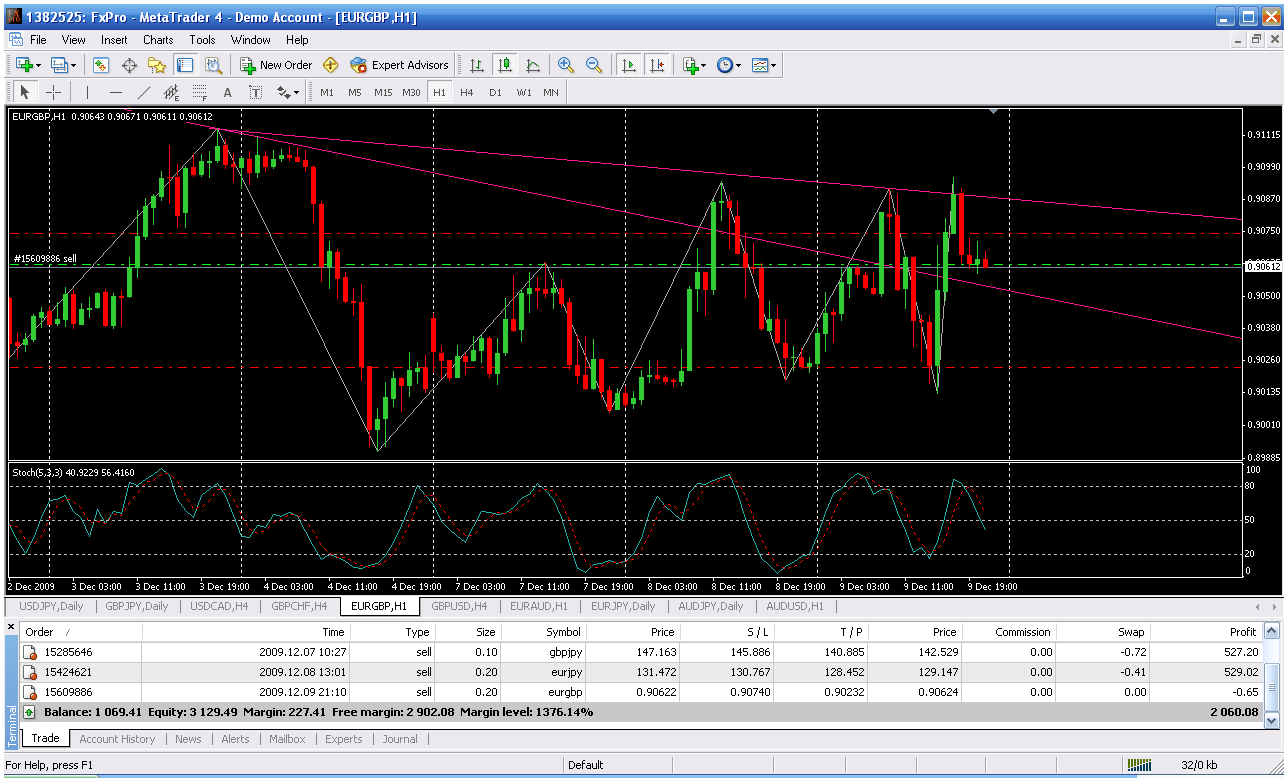
Task: Toggle Expert Advisors on or off
Action: click(x=399, y=65)
